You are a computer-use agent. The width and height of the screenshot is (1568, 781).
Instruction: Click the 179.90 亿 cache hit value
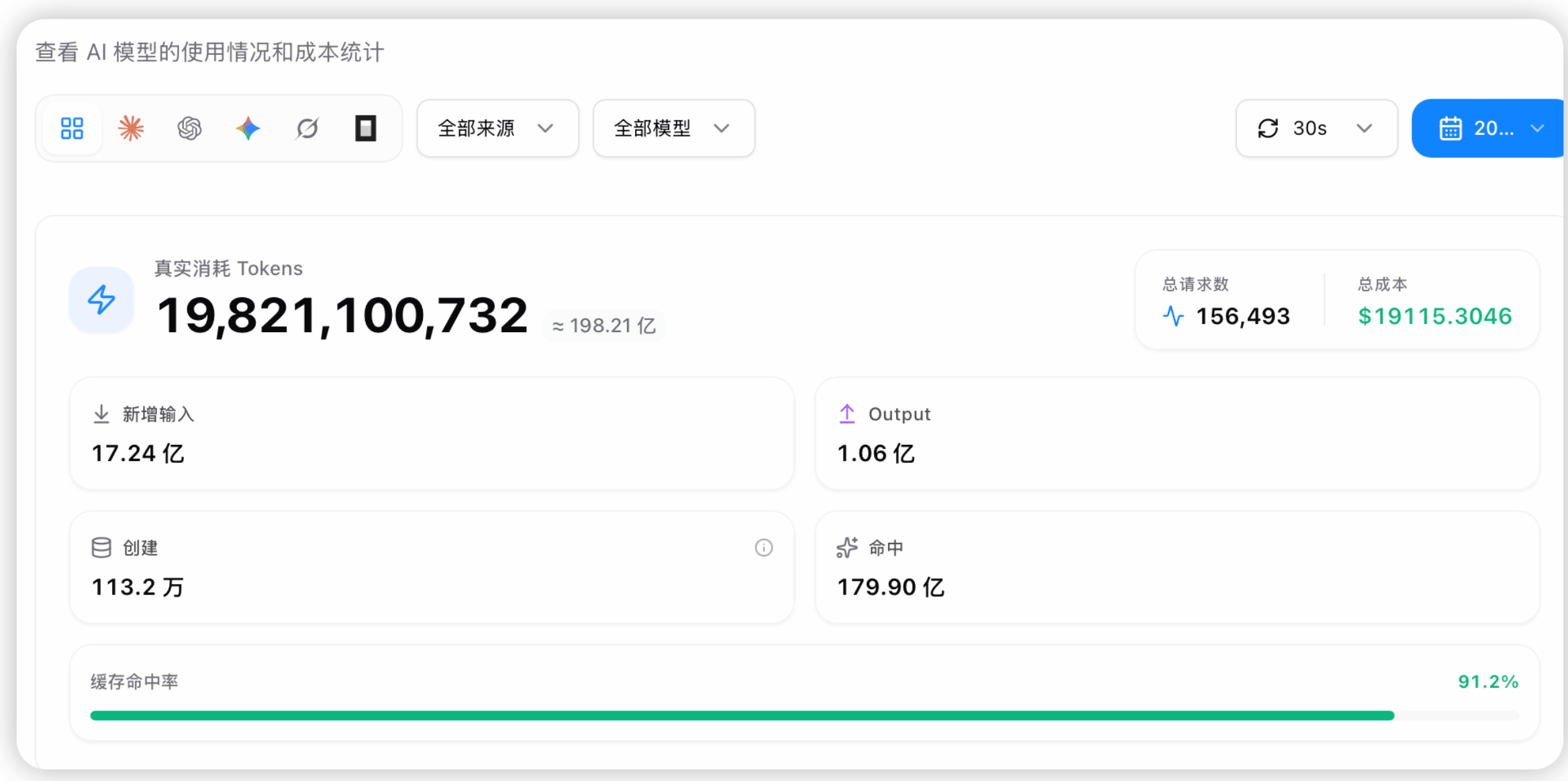891,587
